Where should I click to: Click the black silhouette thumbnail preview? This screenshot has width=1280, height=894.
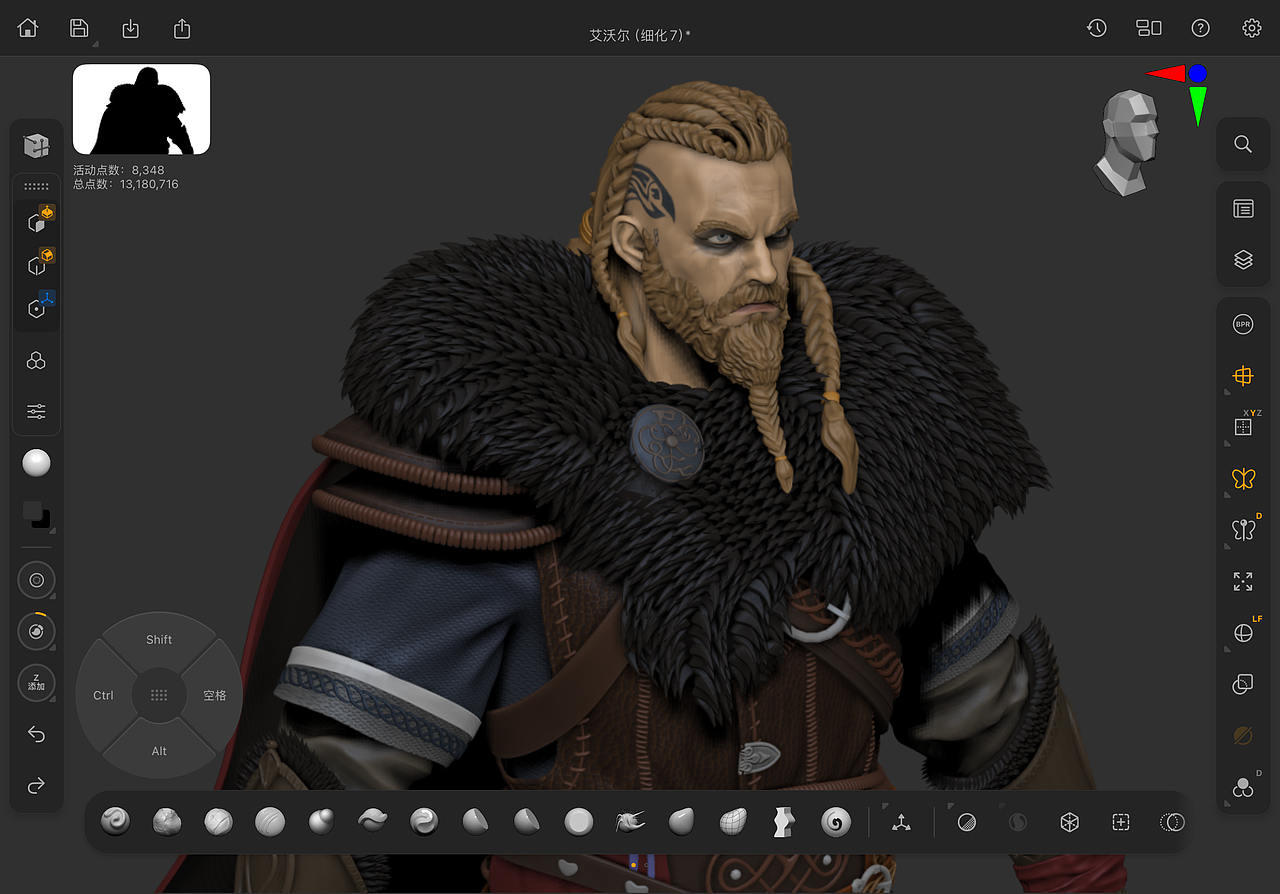point(141,109)
